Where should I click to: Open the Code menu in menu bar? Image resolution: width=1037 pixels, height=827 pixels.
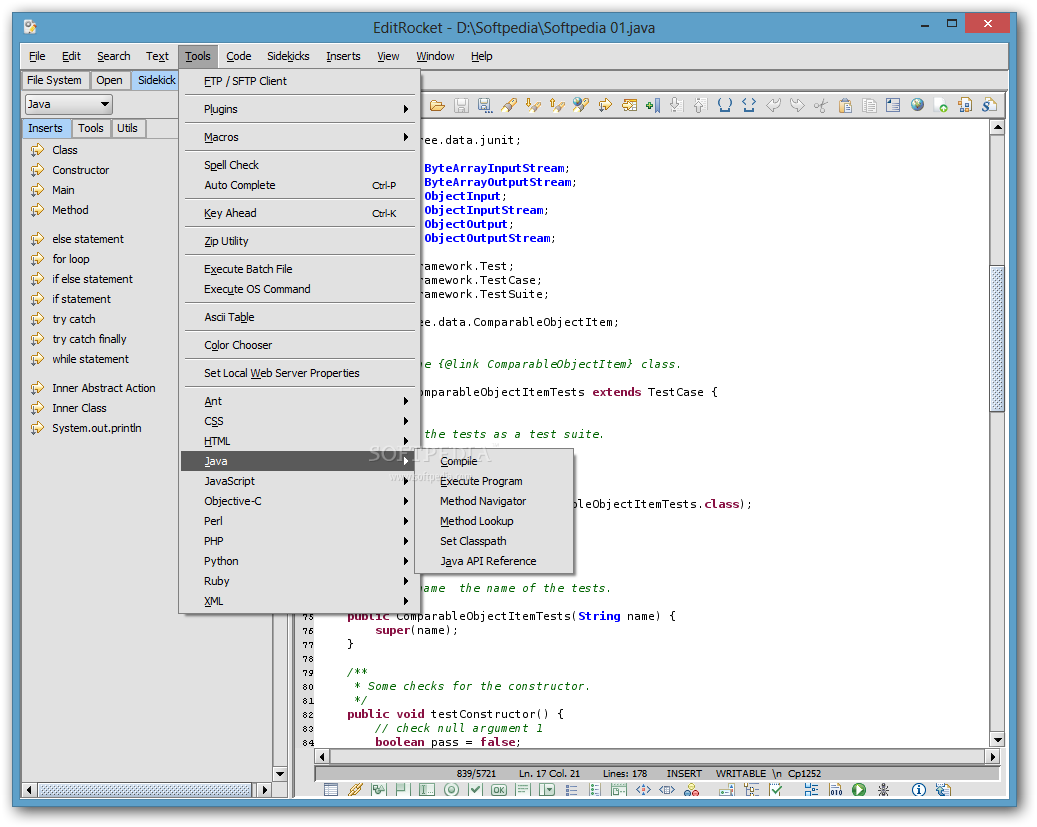coord(239,56)
